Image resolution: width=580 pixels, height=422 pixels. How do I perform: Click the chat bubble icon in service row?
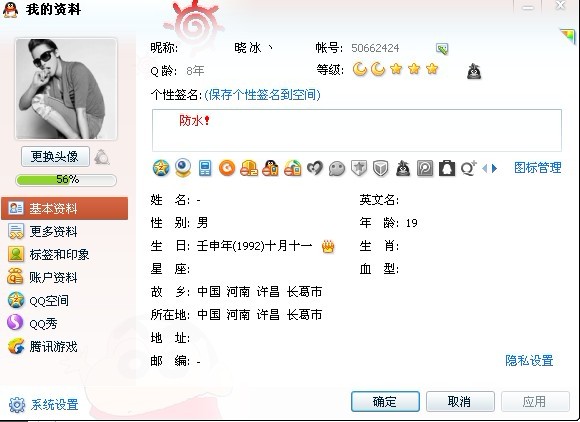(337, 169)
